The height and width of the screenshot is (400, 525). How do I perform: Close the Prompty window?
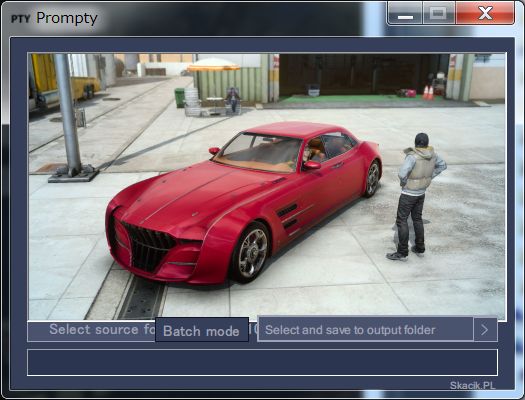click(x=485, y=13)
